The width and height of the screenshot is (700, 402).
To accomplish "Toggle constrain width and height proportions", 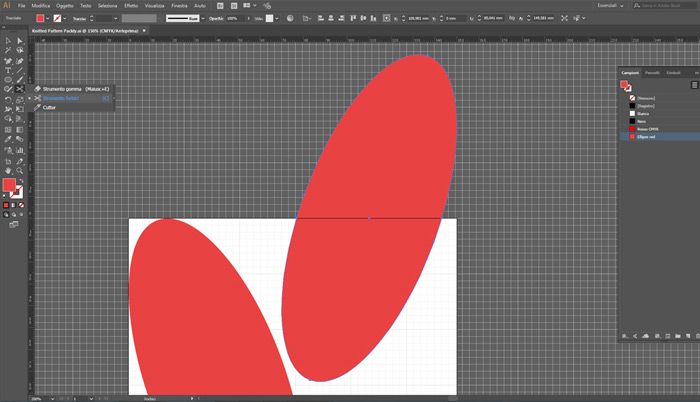I will [x=512, y=18].
